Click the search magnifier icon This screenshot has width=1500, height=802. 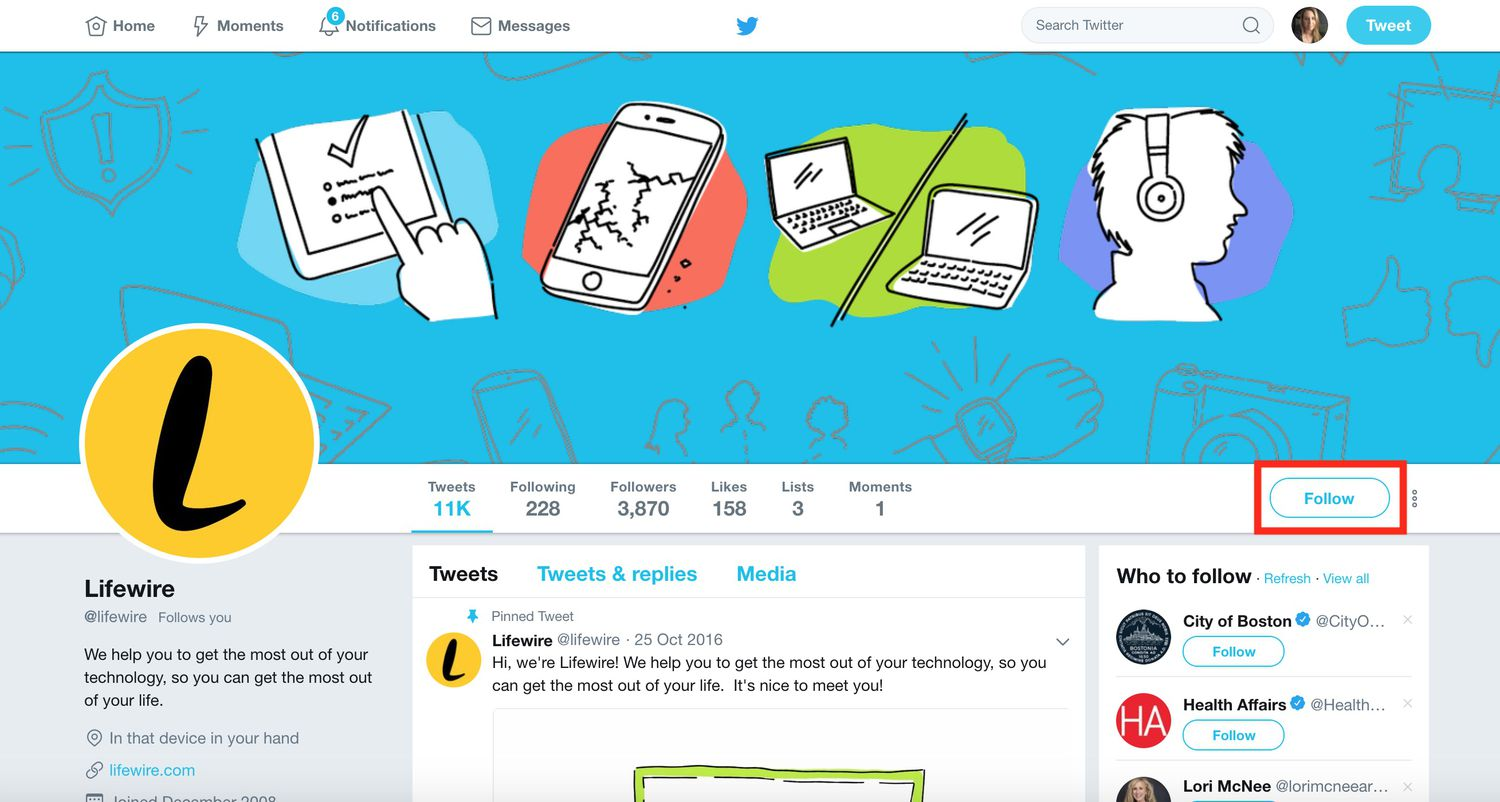1251,26
